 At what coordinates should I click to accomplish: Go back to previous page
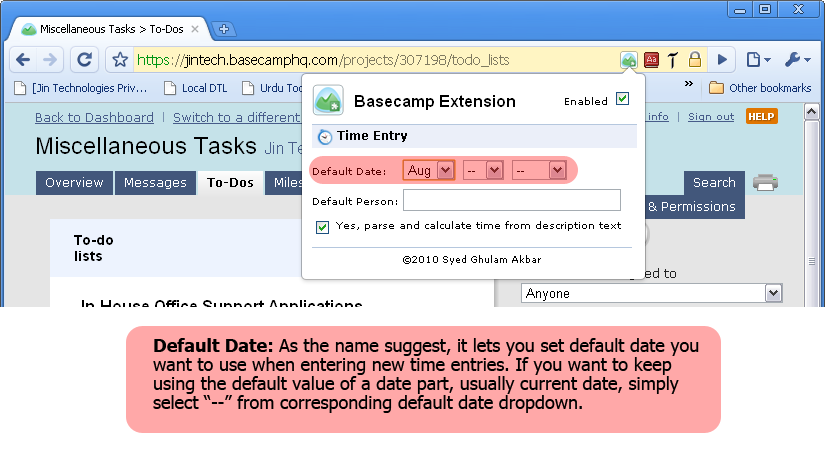click(23, 59)
